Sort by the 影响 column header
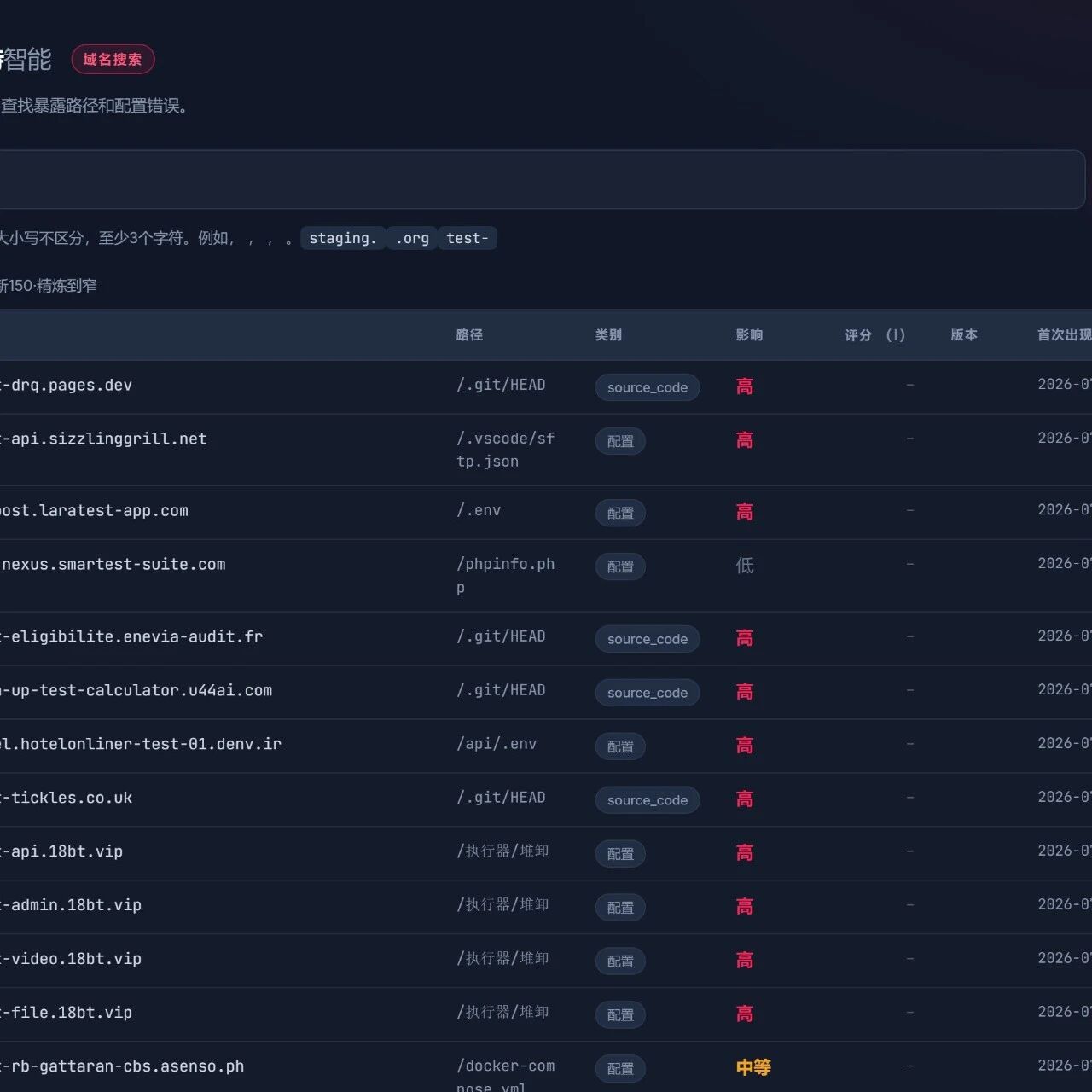The image size is (1092, 1092). (x=750, y=335)
